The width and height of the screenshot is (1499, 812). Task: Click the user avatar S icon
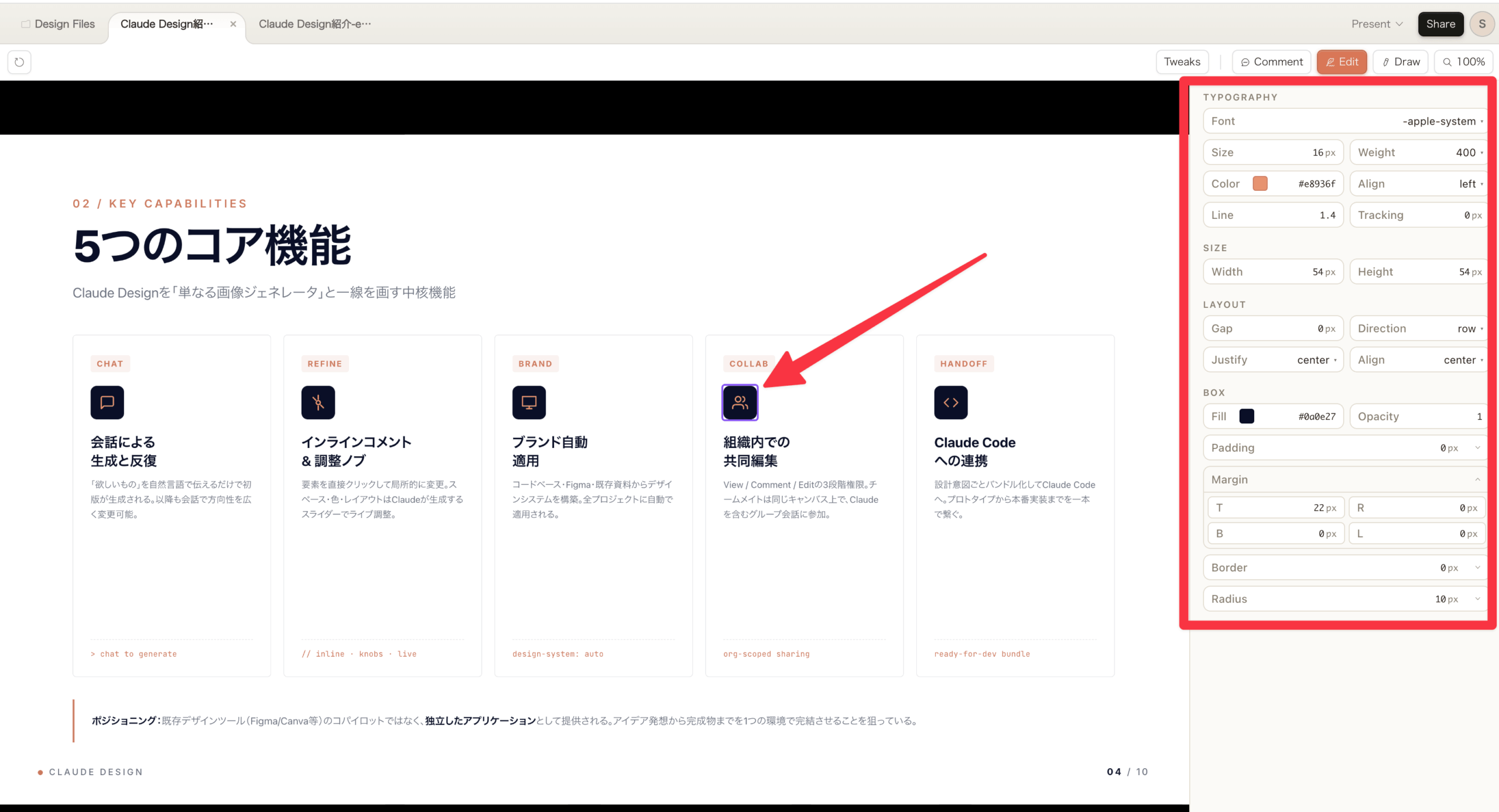pyautogui.click(x=1482, y=24)
